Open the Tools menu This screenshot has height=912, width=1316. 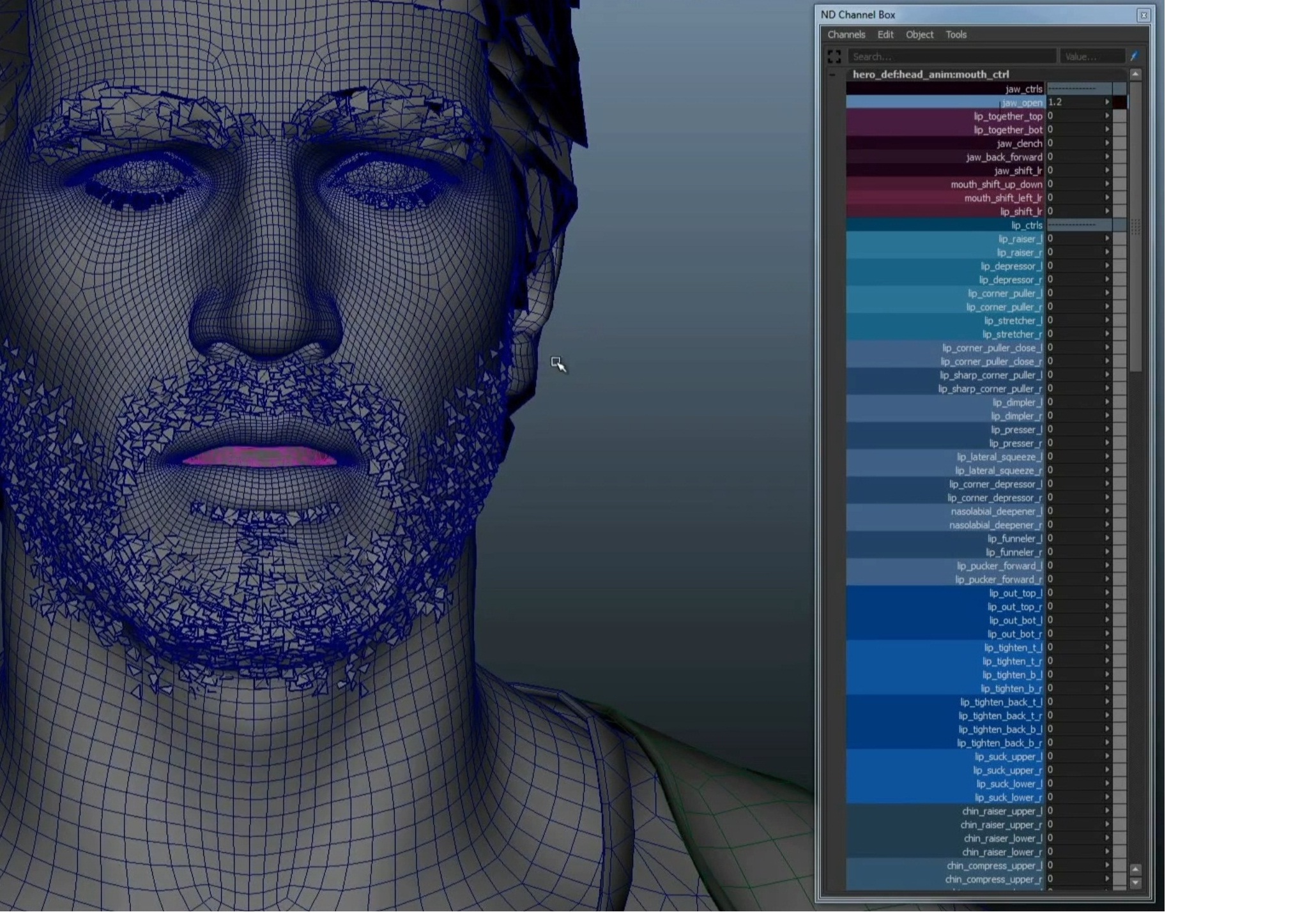click(956, 34)
